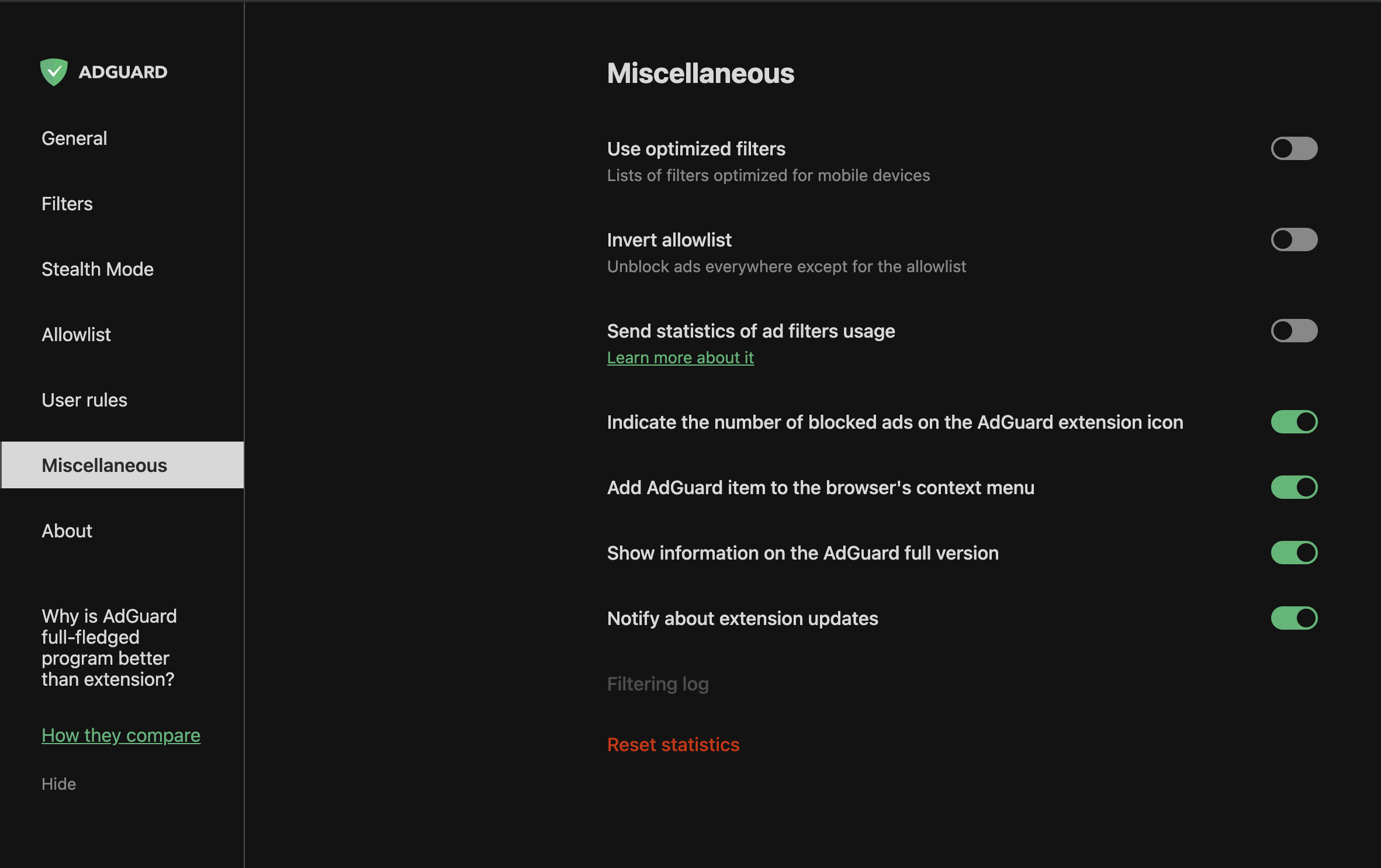This screenshot has height=868, width=1381.
Task: Disable Send statistics of ad filters toggle
Action: click(x=1293, y=330)
